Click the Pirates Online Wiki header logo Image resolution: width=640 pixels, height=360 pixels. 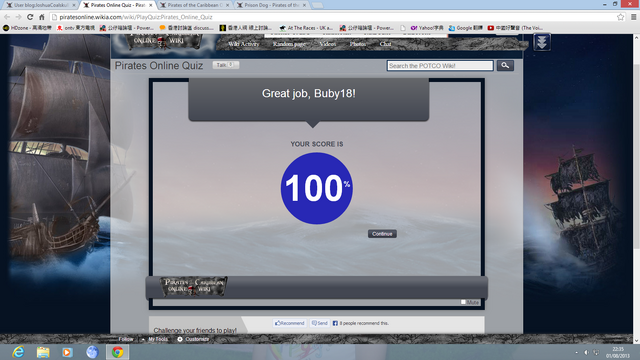coord(163,42)
